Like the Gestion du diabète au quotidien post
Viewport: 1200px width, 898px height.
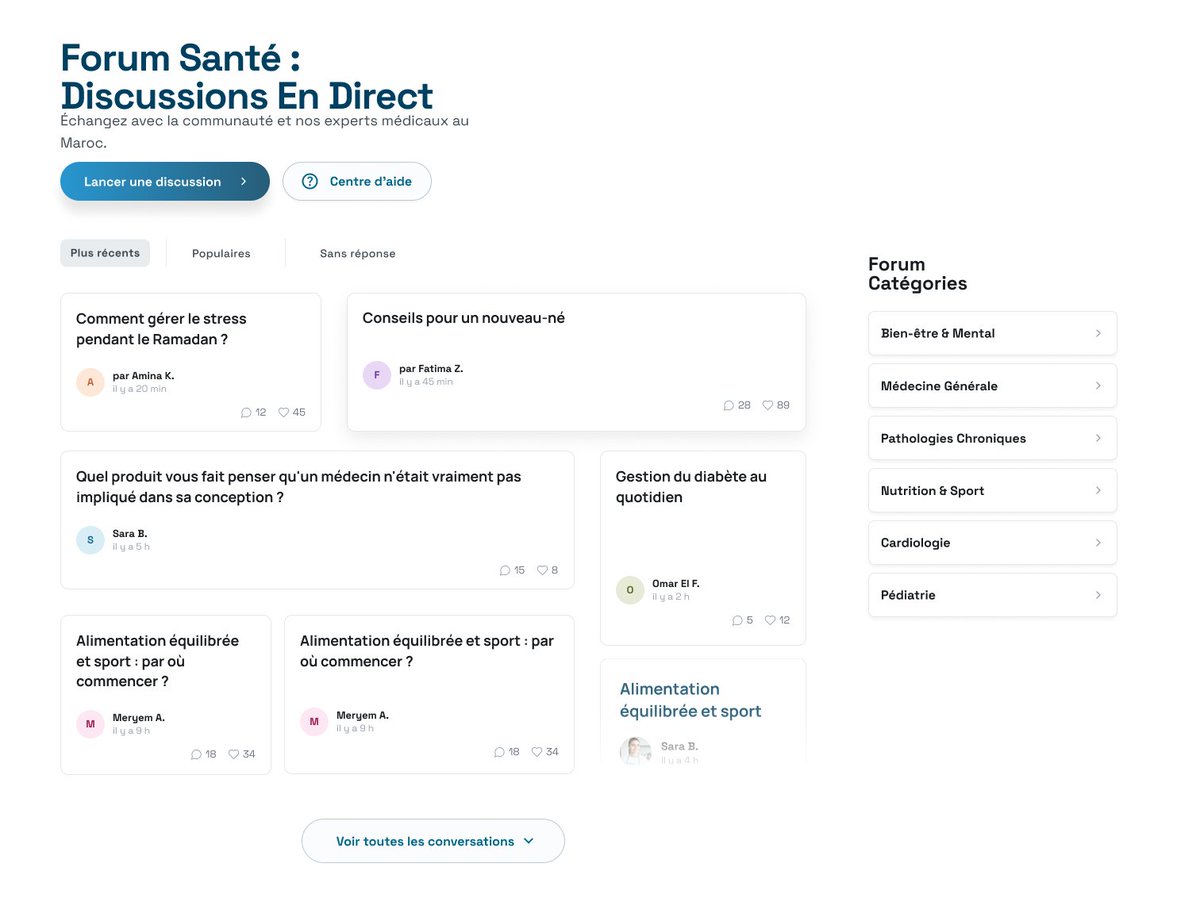tap(770, 620)
